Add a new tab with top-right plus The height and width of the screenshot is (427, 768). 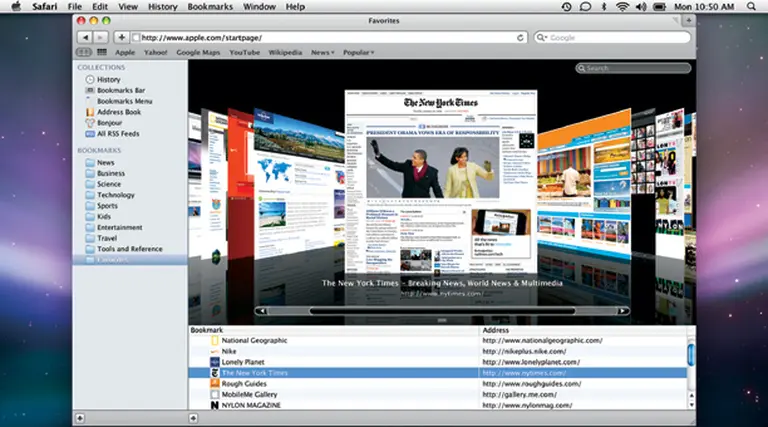689,21
